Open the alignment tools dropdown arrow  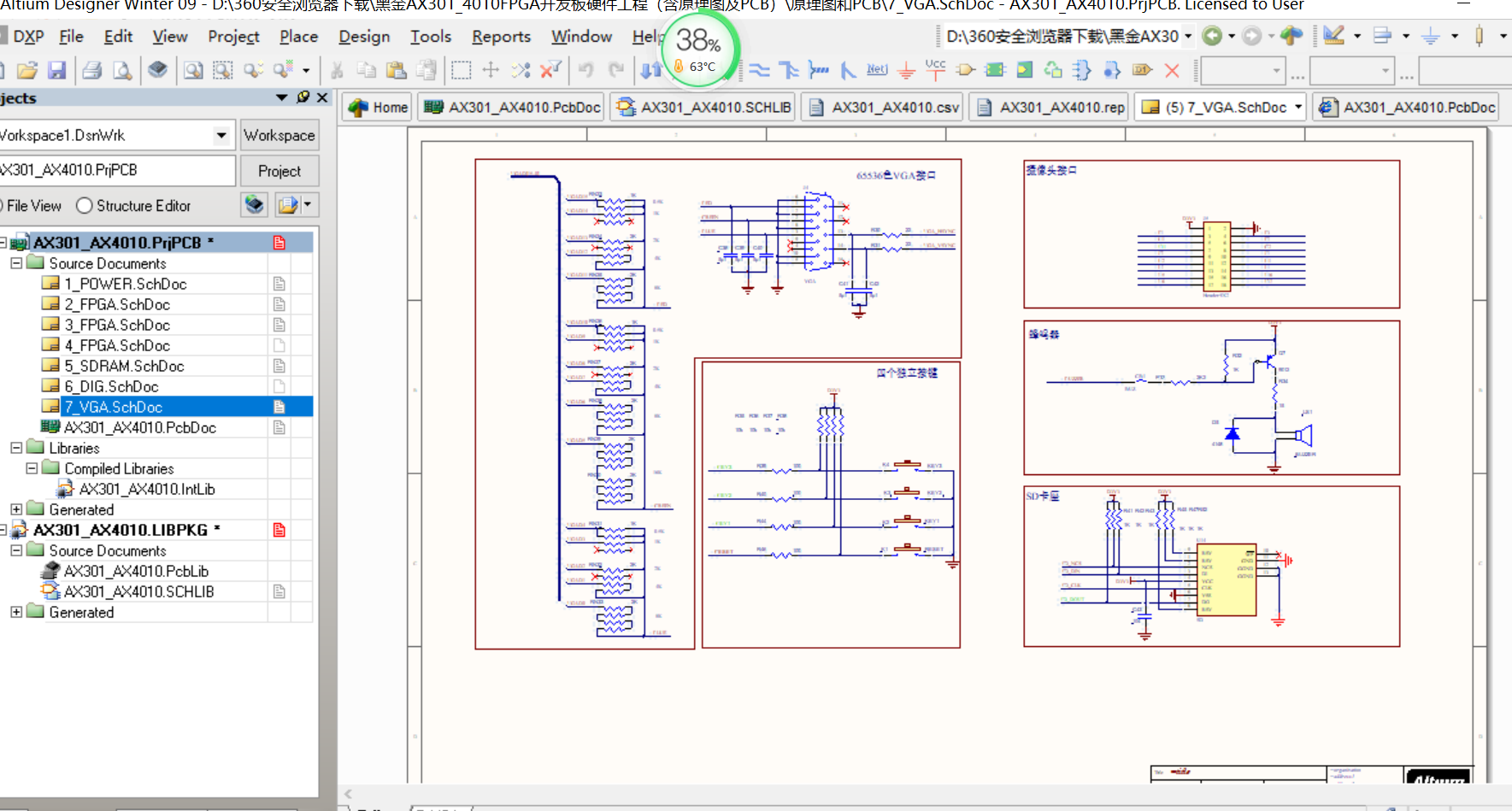pos(1405,36)
